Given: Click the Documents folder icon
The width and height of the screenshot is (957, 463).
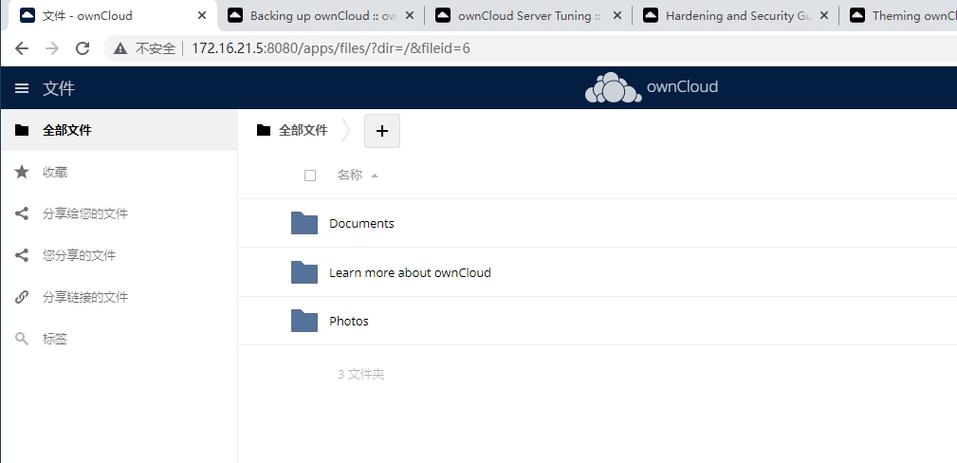Looking at the screenshot, I should tap(304, 223).
